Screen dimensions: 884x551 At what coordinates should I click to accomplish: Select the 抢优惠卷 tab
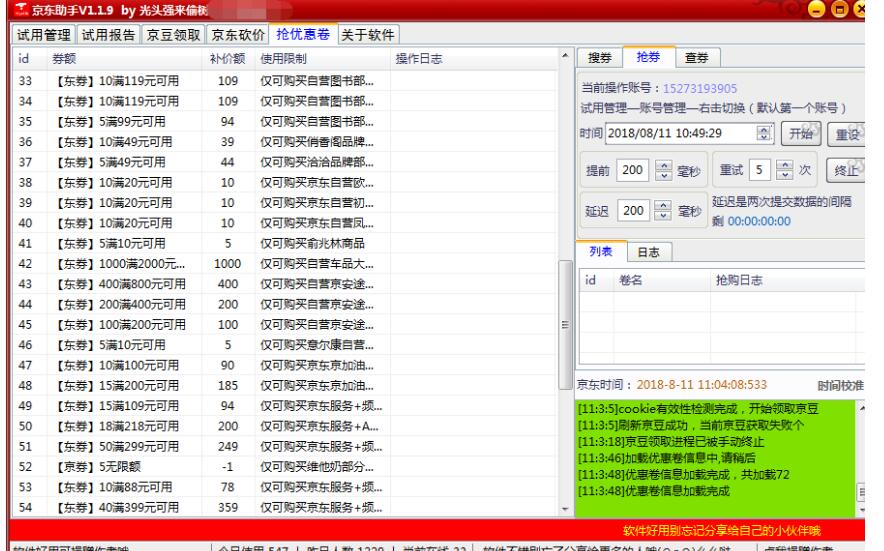click(x=303, y=34)
